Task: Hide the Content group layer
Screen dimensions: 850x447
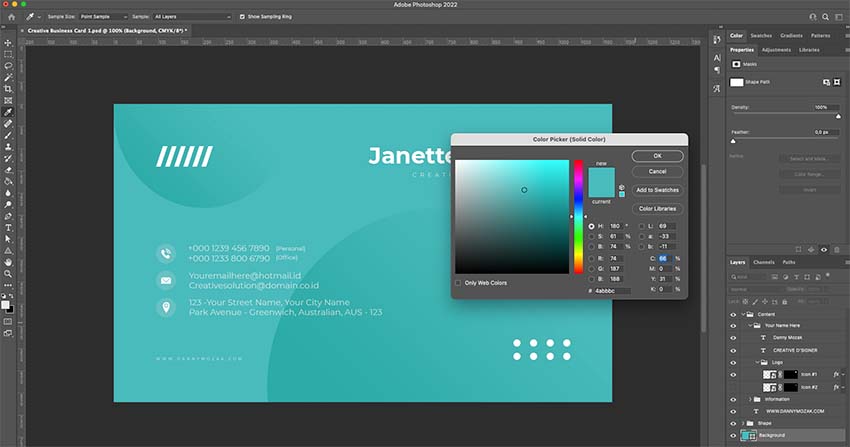Action: (x=733, y=314)
